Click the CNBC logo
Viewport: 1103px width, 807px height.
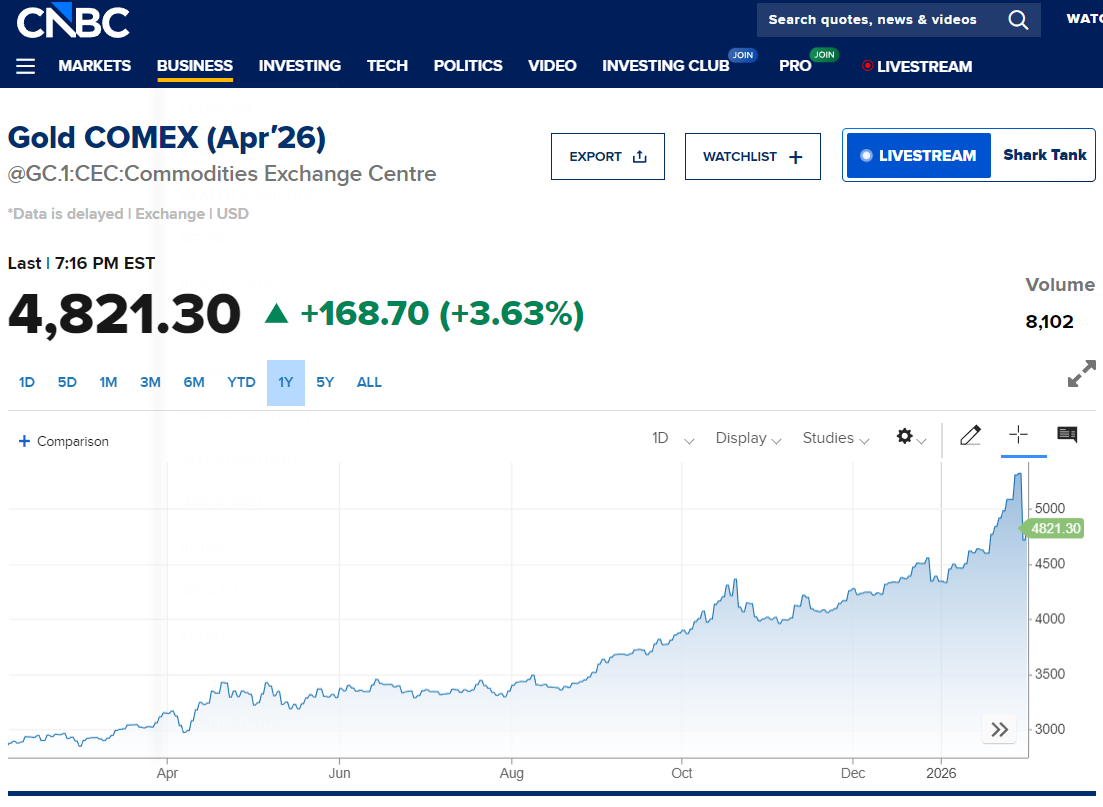click(73, 20)
